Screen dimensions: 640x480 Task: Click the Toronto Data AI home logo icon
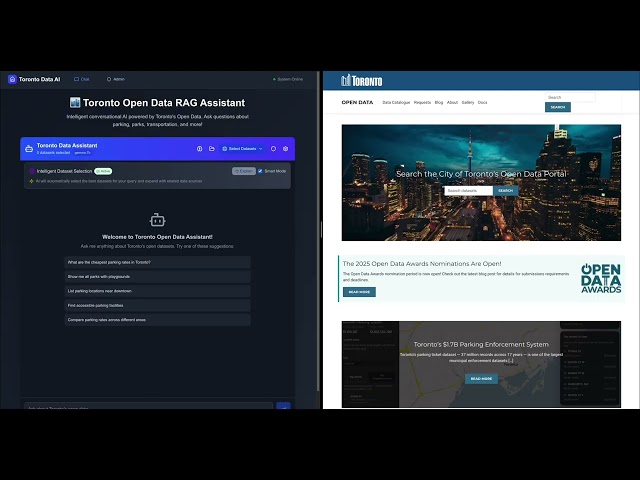tap(12, 79)
